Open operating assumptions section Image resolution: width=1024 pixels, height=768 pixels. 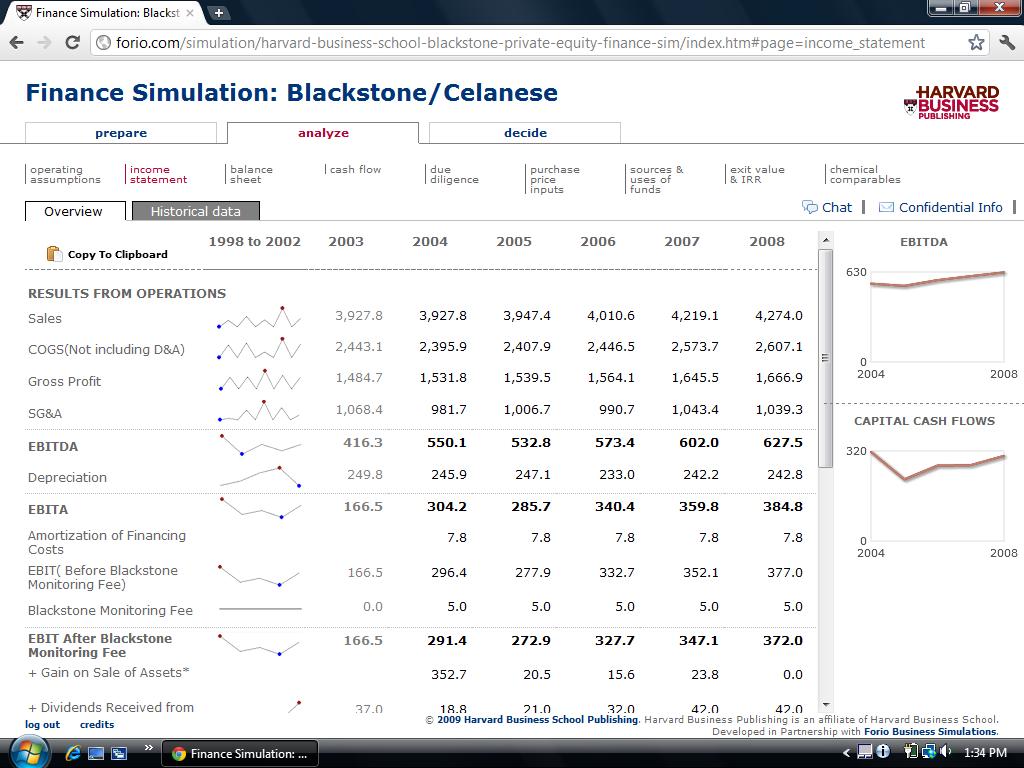65,174
